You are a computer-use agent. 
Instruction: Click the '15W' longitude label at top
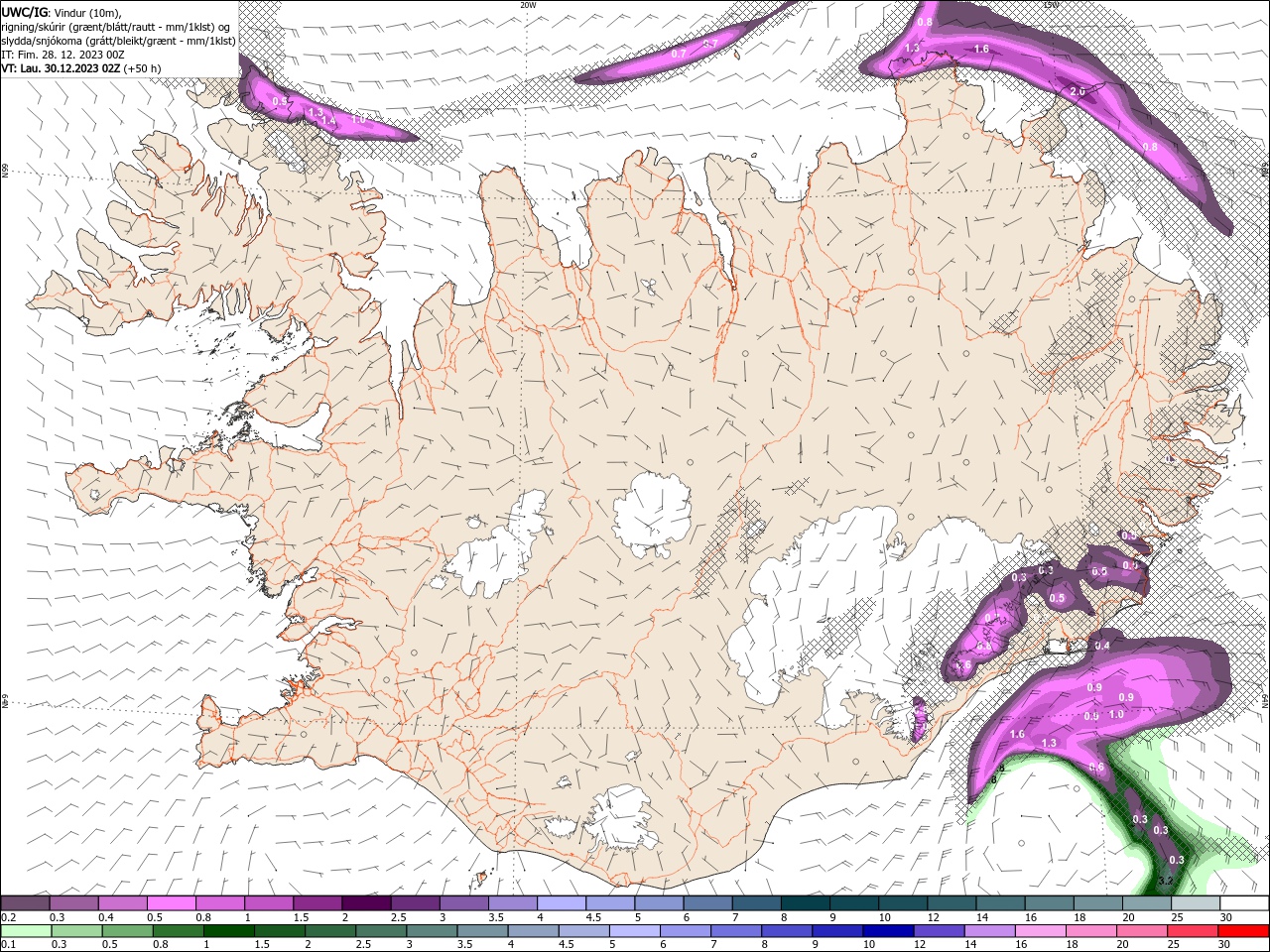[1051, 5]
